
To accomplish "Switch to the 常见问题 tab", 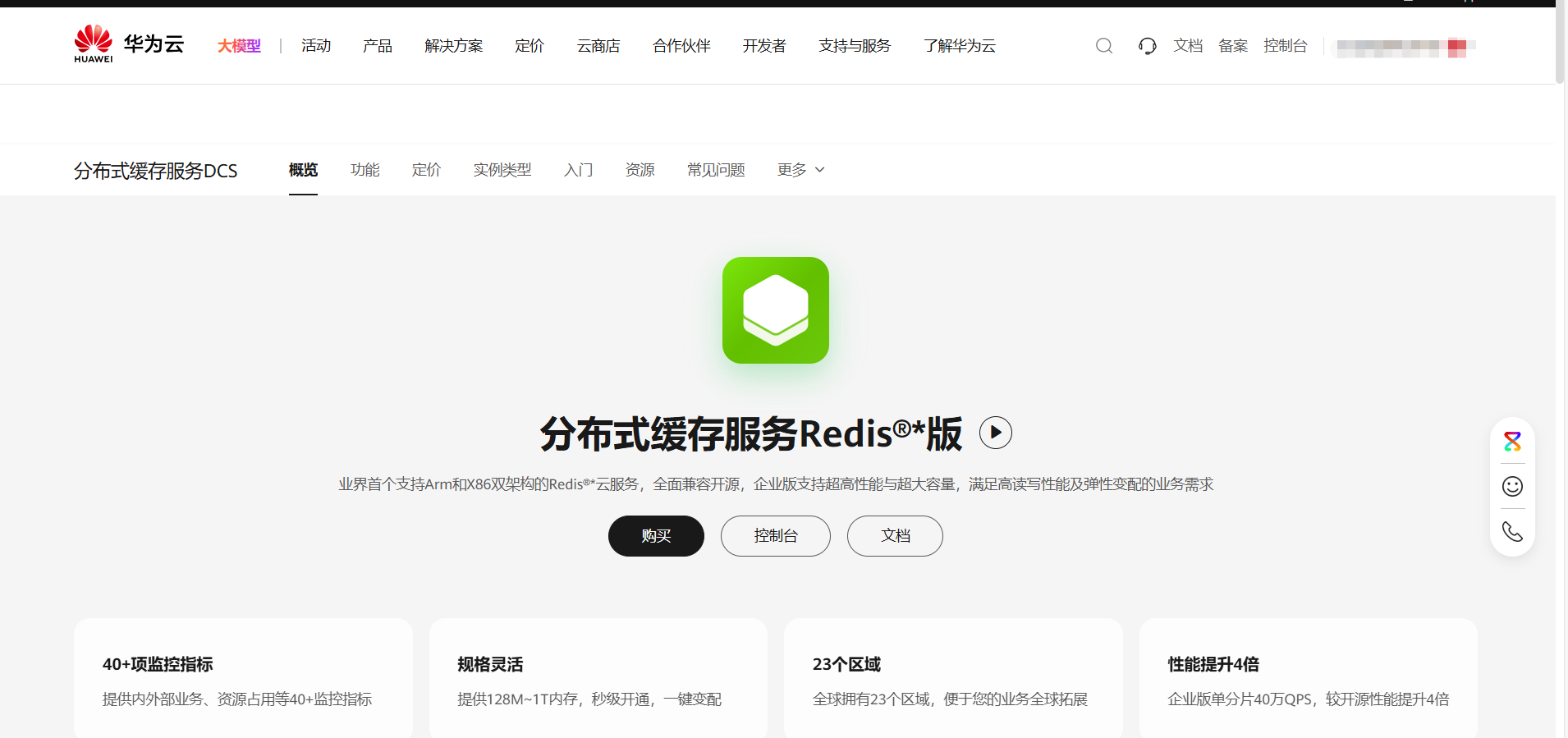I will 716,170.
